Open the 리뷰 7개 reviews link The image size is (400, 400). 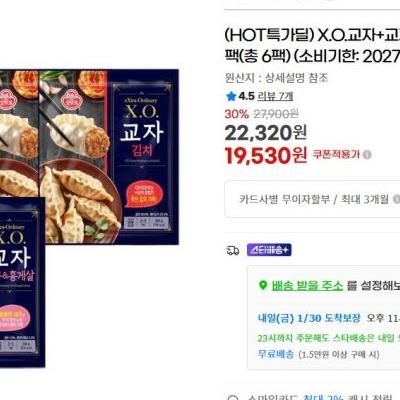275,96
